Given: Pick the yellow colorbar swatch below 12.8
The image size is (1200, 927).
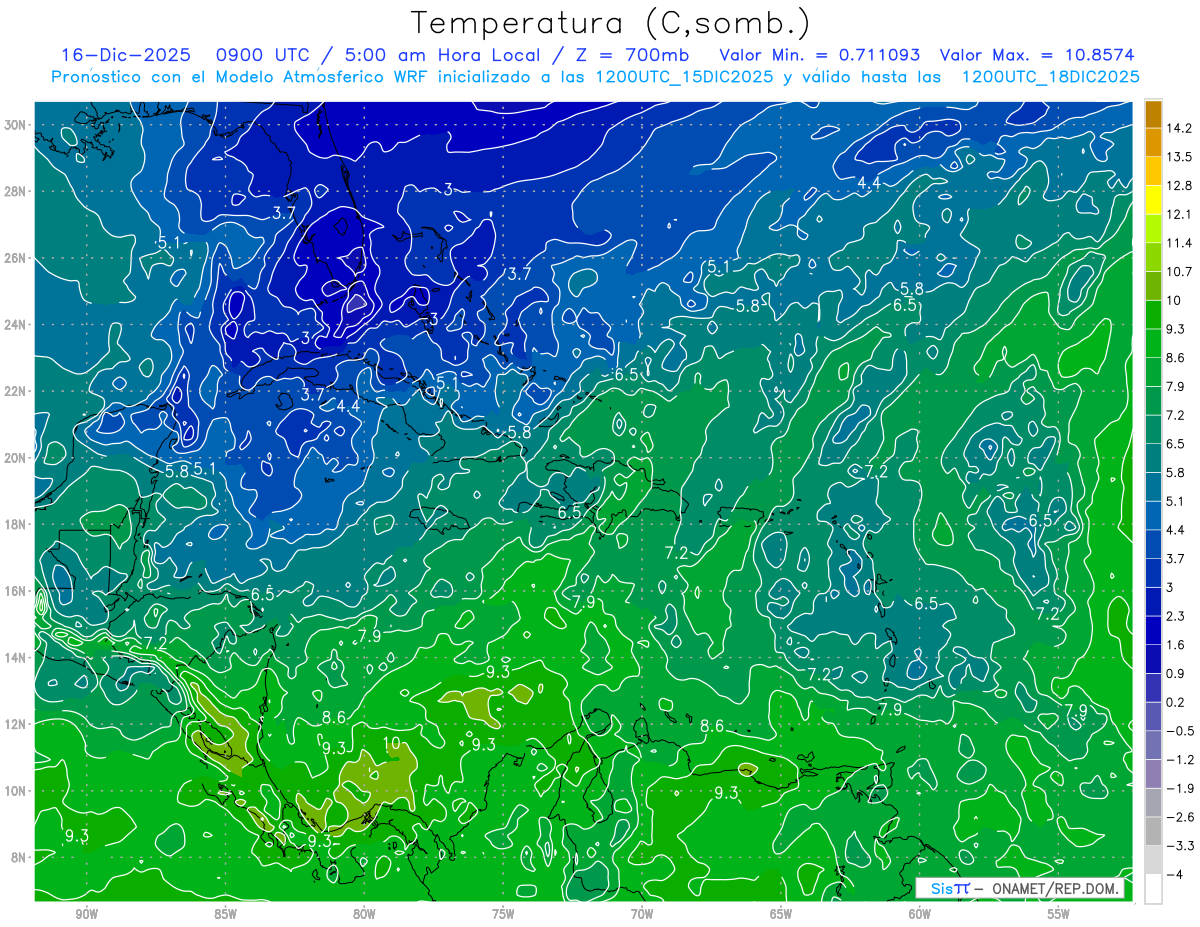Looking at the screenshot, I should point(1153,199).
